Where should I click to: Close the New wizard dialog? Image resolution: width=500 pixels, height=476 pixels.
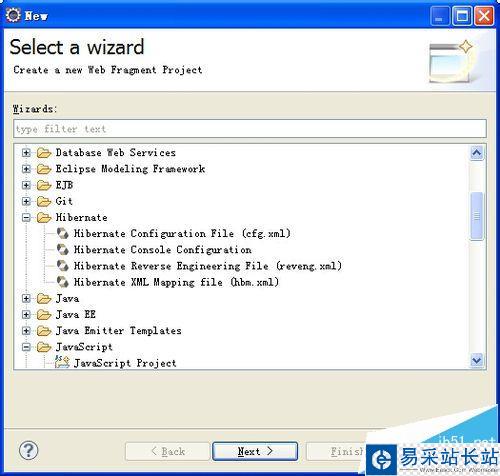tap(484, 16)
